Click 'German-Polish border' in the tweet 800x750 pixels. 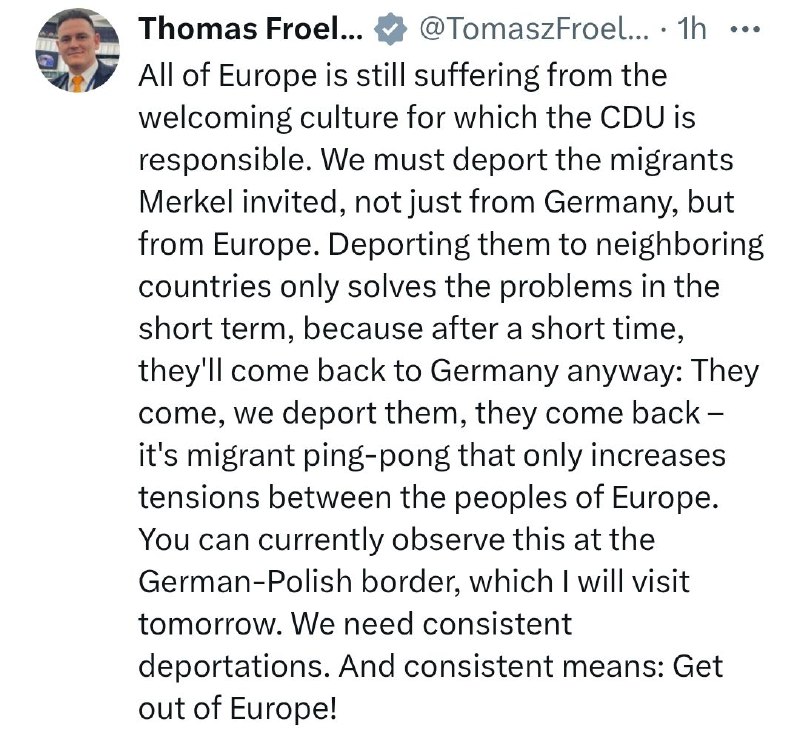click(298, 582)
